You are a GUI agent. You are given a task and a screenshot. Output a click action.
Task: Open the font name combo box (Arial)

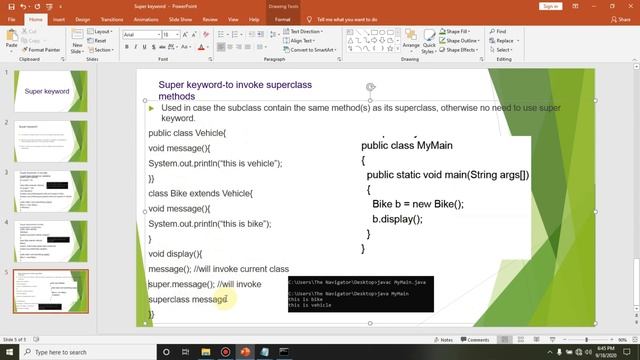142,35
